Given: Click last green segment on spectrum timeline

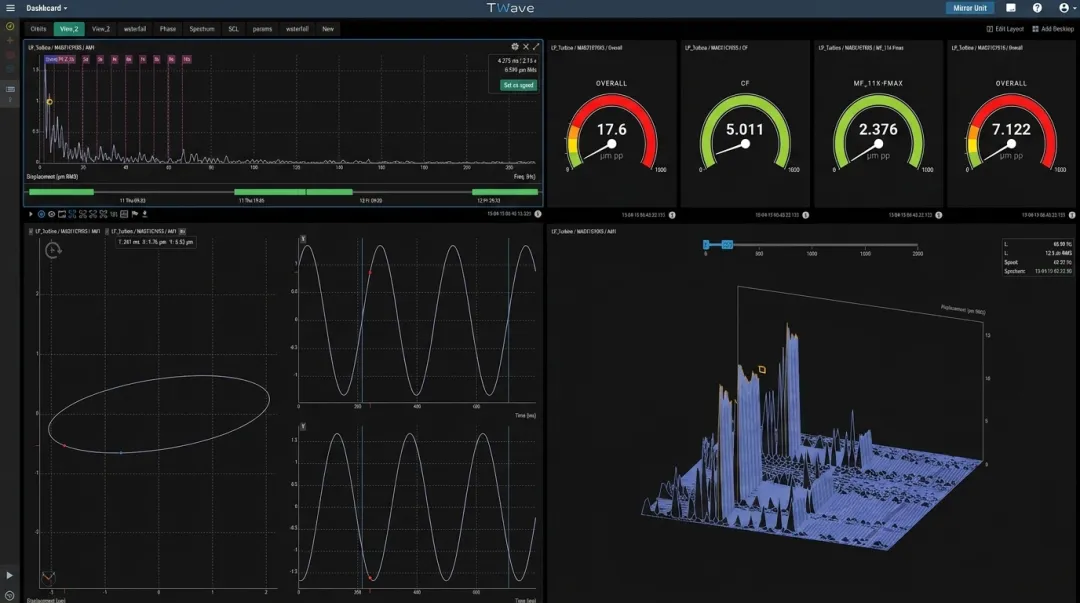Looking at the screenshot, I should pos(504,192).
